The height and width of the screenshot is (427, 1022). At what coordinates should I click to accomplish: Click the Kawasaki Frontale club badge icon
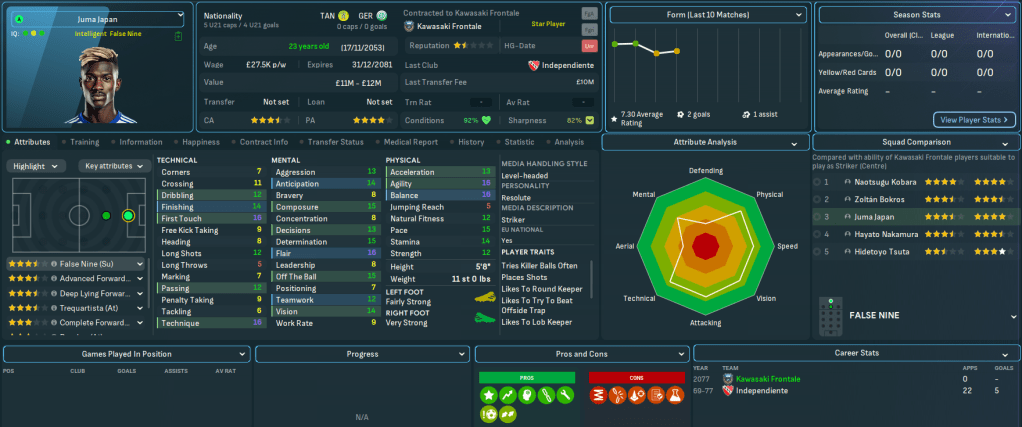point(411,27)
